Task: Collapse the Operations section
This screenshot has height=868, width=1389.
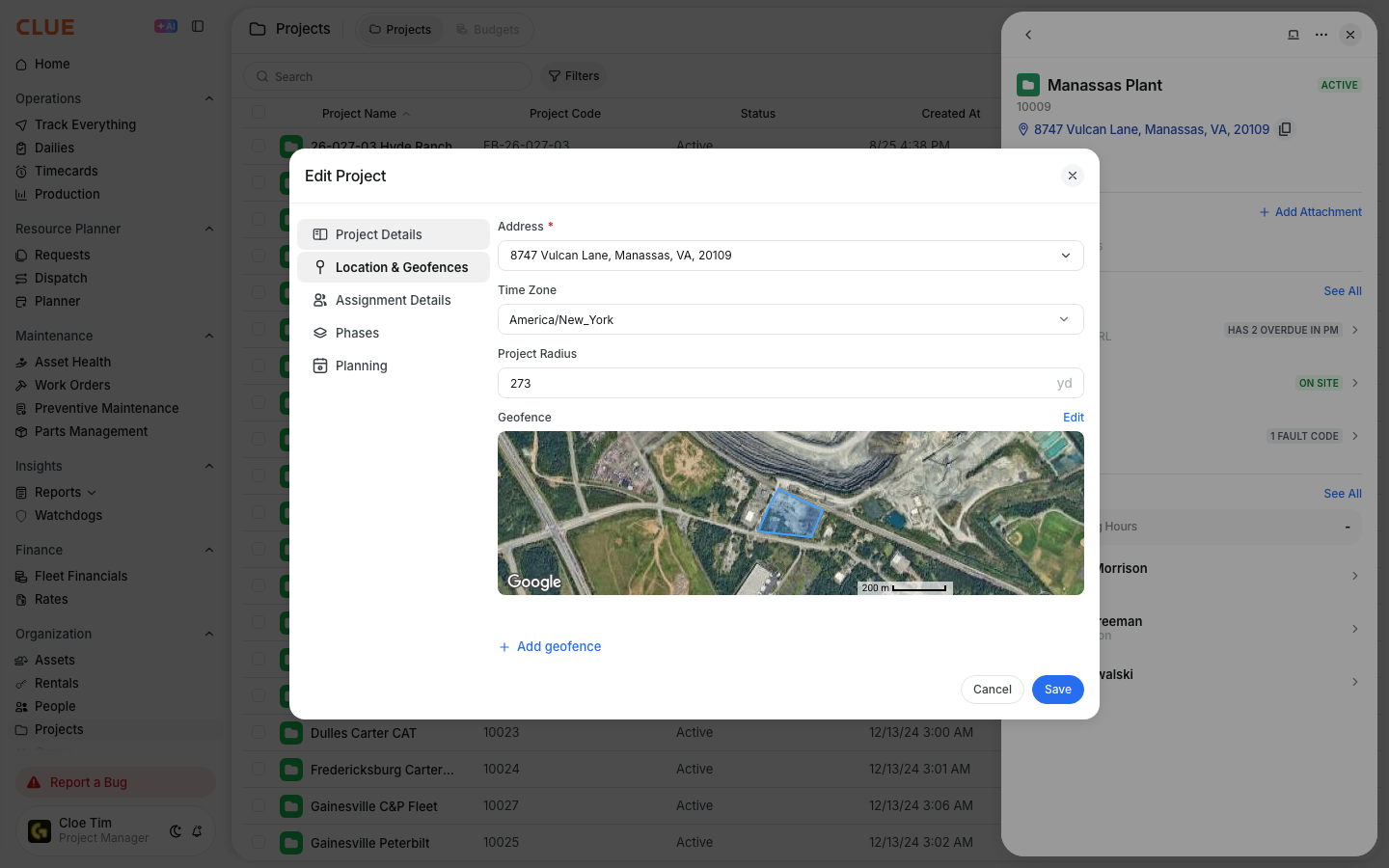Action: pyautogui.click(x=209, y=98)
